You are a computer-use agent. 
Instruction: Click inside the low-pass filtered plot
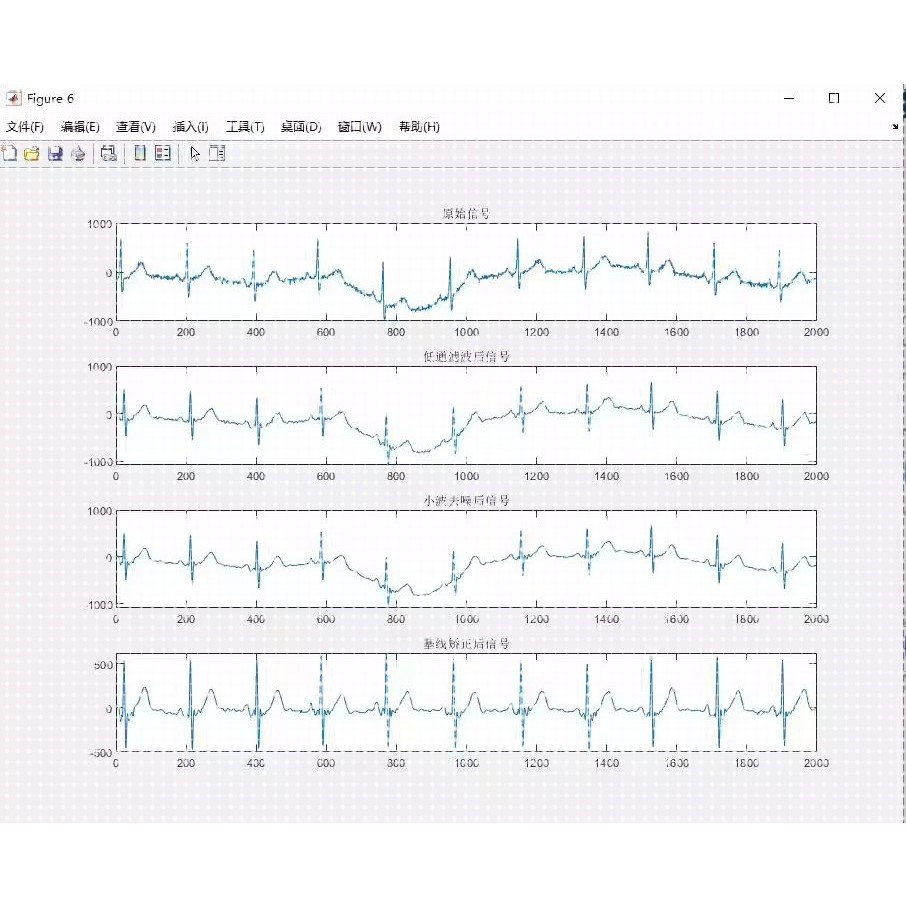(x=466, y=415)
